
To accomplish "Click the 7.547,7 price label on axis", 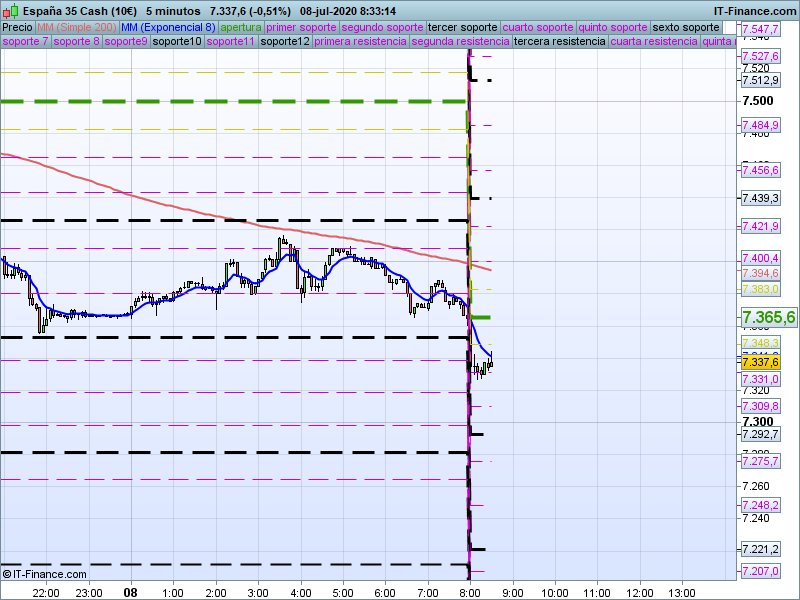I will (x=760, y=31).
